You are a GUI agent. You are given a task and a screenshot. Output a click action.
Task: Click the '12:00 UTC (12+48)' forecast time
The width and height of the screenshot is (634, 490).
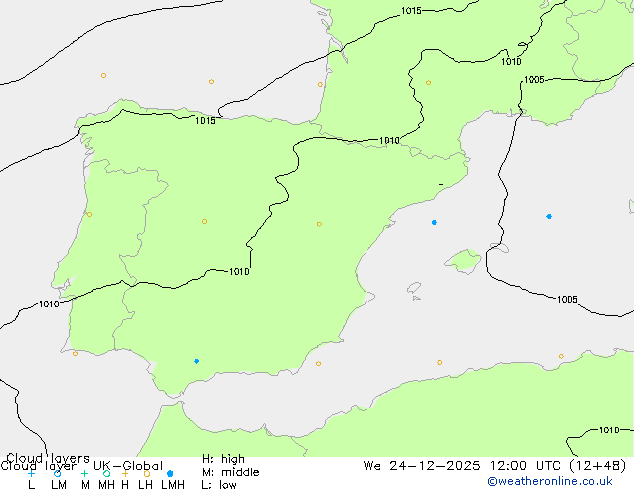point(558,466)
